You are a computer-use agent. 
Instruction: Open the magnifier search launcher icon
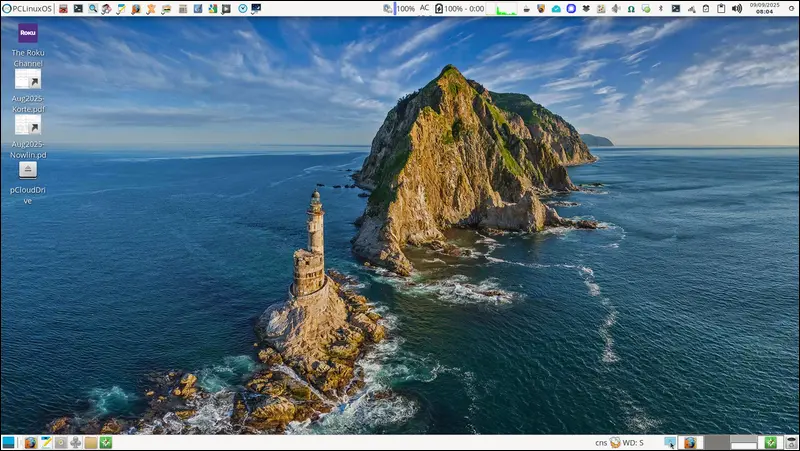coord(93,8)
